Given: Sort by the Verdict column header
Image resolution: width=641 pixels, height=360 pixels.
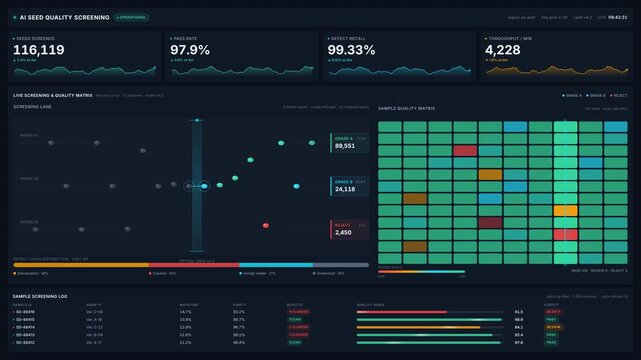Looking at the screenshot, I should coord(551,305).
